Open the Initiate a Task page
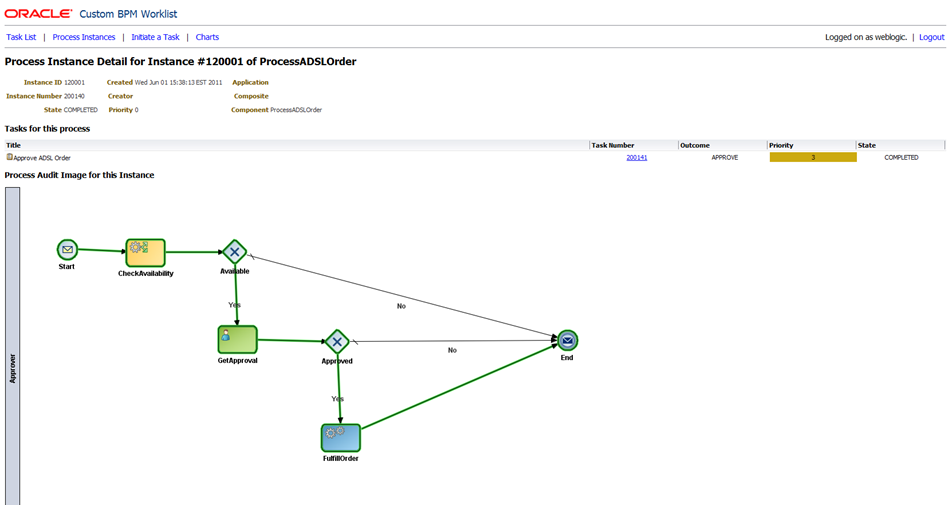Screen dimensions: 950x506 pos(155,37)
